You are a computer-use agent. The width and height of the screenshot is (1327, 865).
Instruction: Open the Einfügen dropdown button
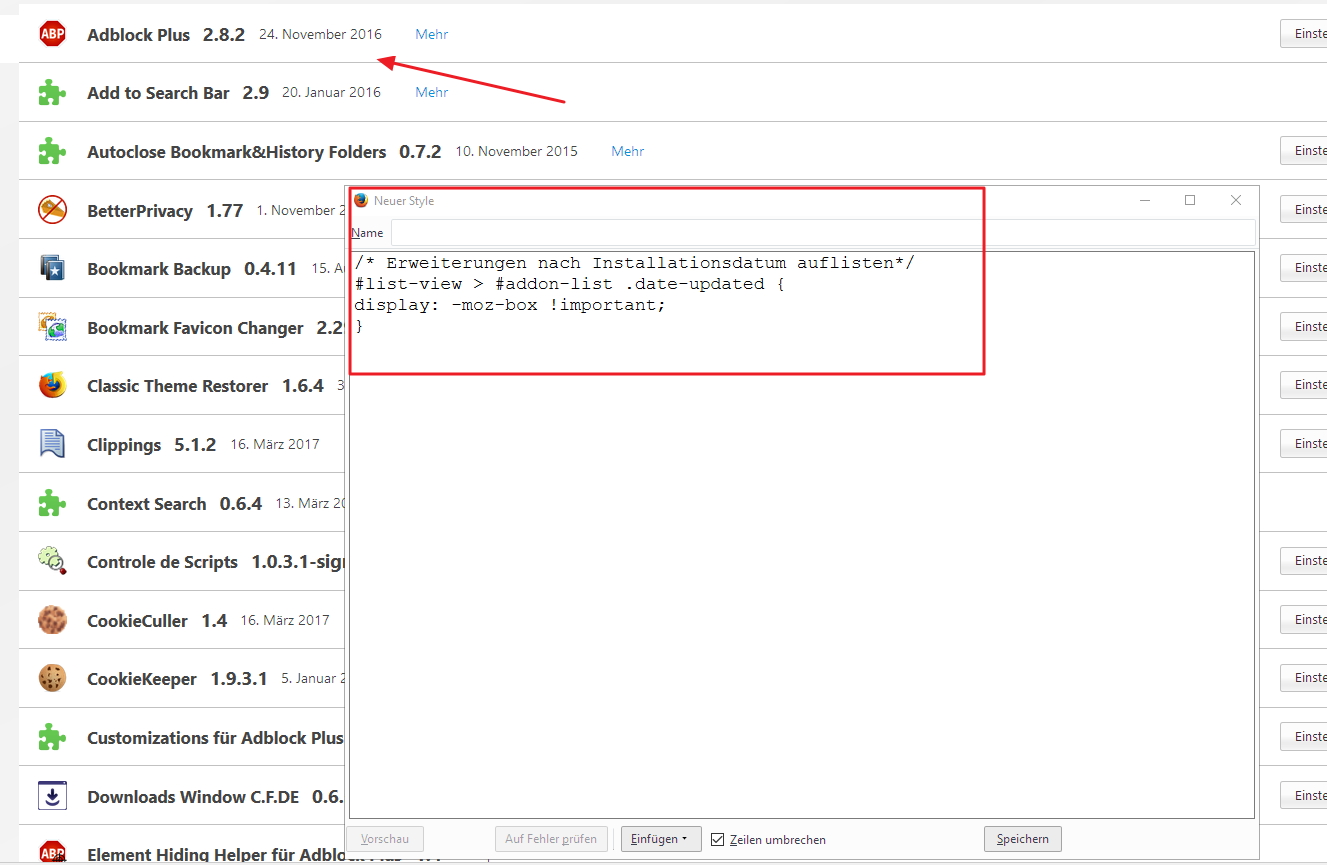[661, 839]
